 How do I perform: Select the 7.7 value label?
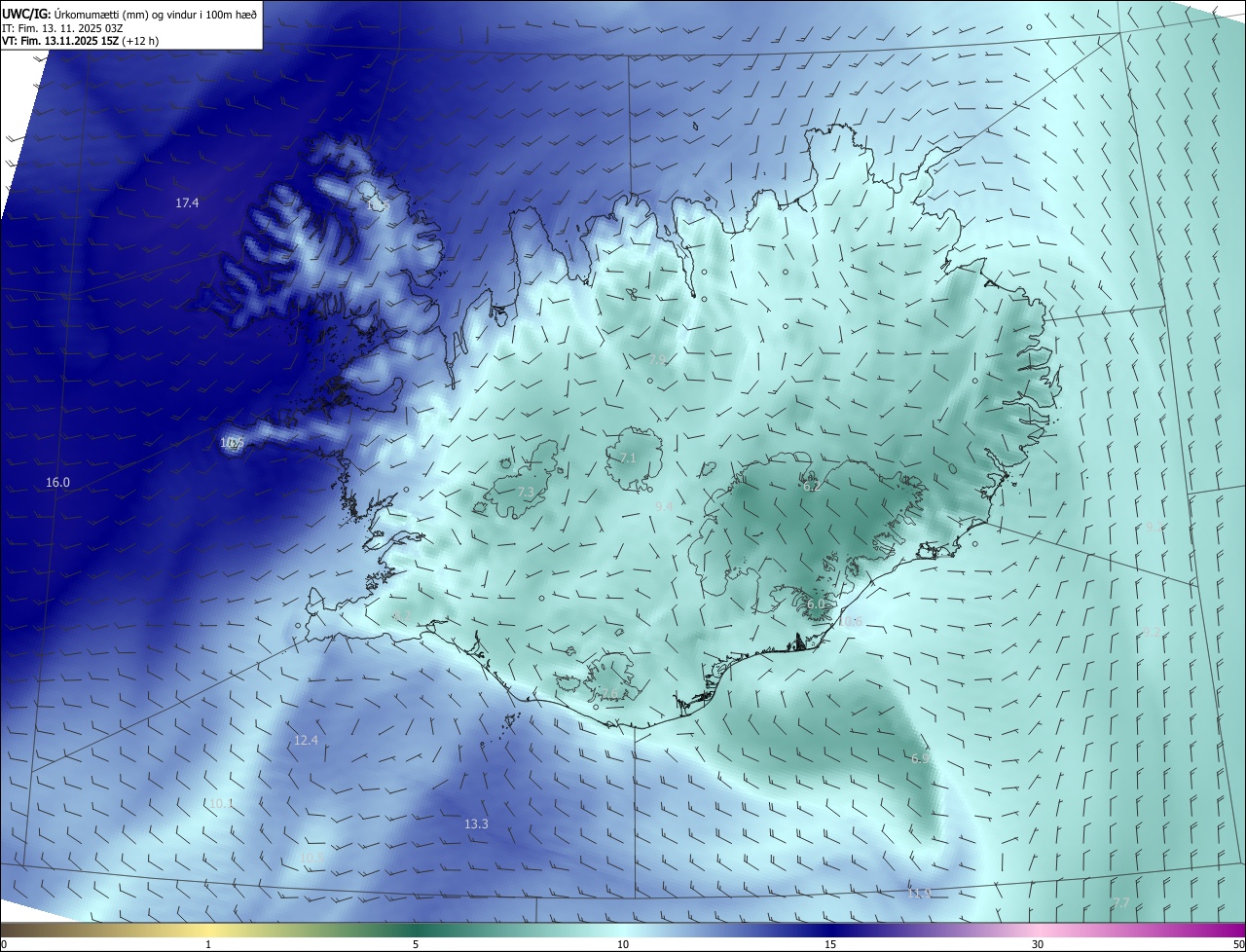tap(1121, 903)
